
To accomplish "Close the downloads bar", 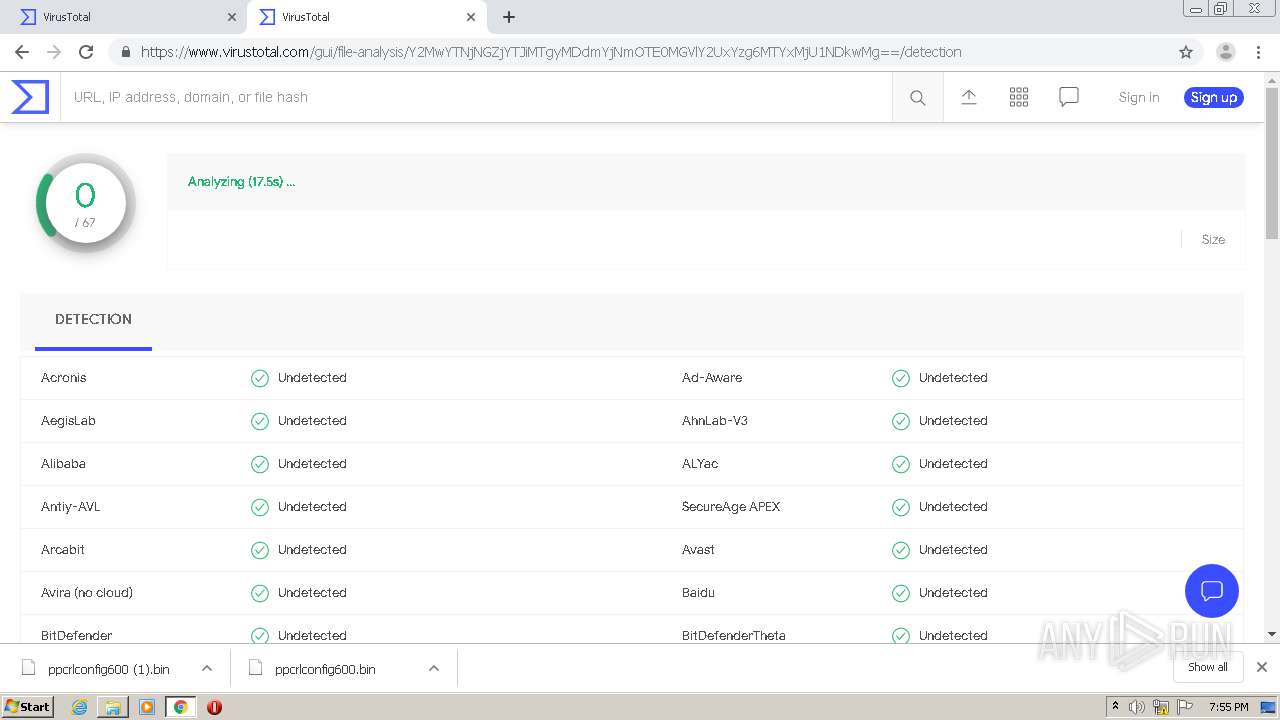I will tap(1262, 667).
